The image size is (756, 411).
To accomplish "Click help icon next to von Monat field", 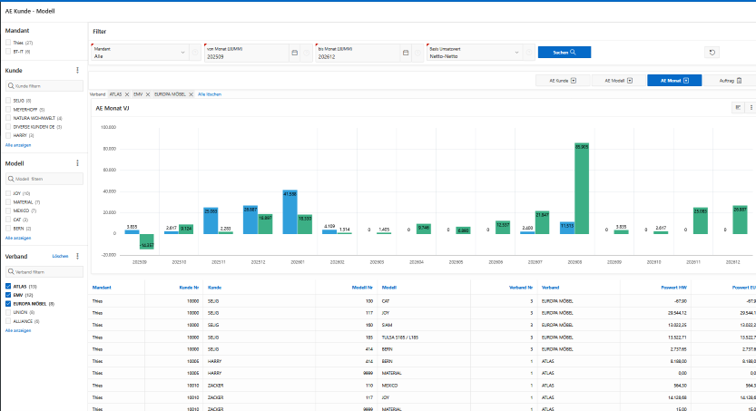I will (x=306, y=53).
